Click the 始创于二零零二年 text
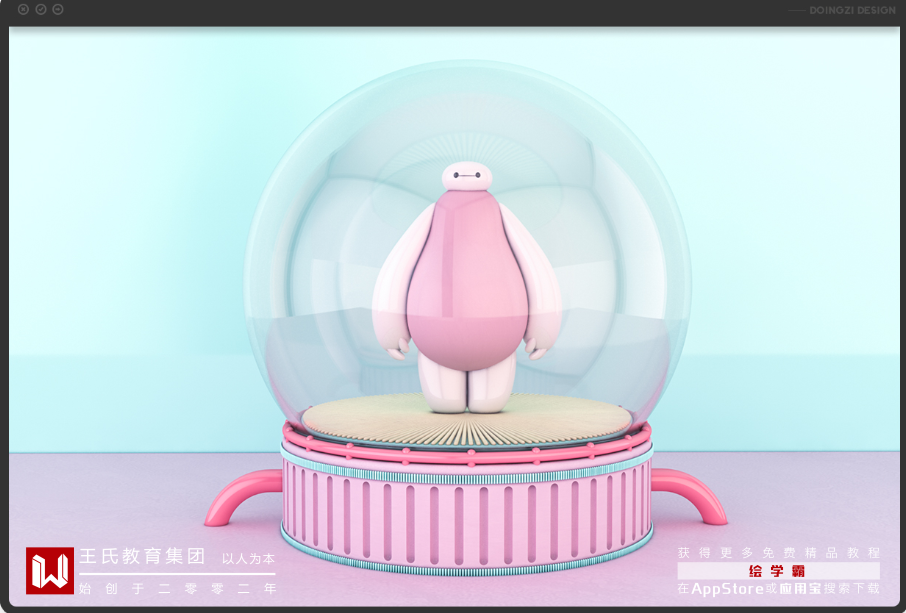This screenshot has width=906, height=613. (x=178, y=588)
